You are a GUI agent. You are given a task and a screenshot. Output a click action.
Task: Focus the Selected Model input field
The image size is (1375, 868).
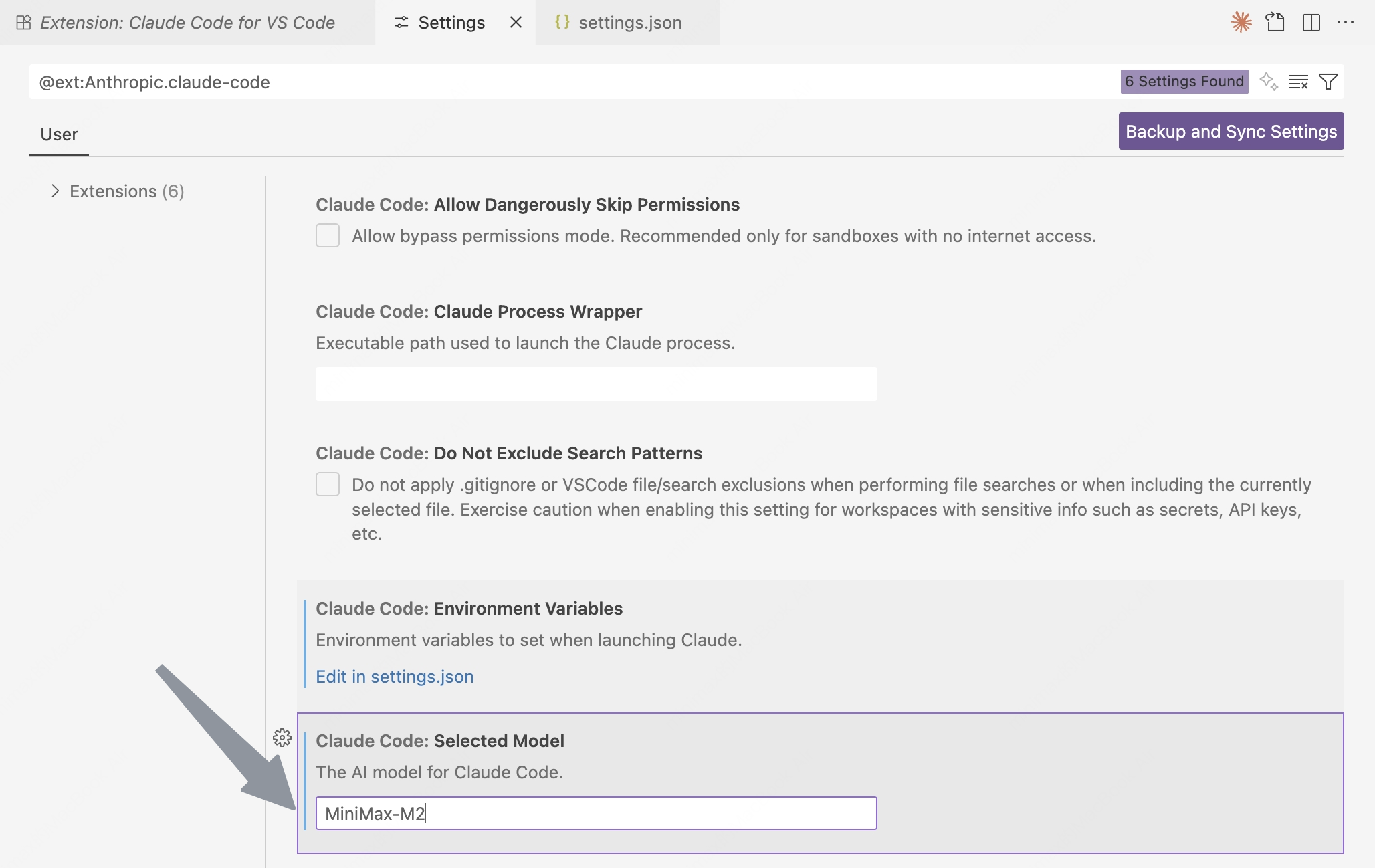pyautogui.click(x=596, y=813)
